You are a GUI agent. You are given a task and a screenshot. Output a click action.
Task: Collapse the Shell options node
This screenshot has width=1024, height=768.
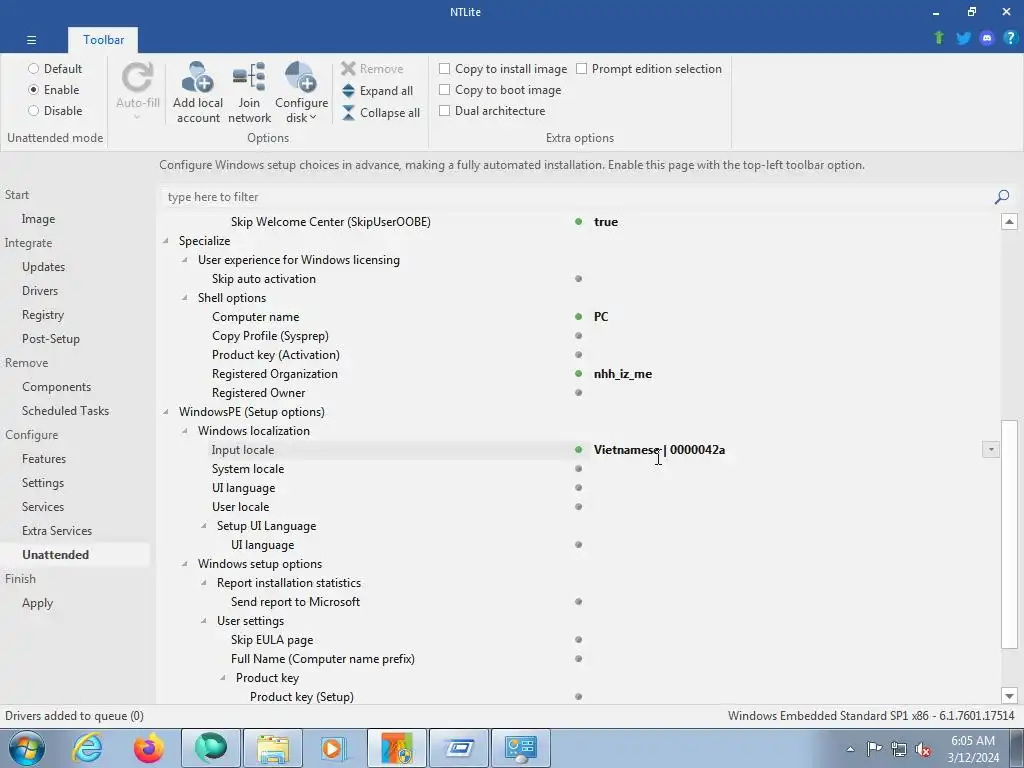click(185, 298)
